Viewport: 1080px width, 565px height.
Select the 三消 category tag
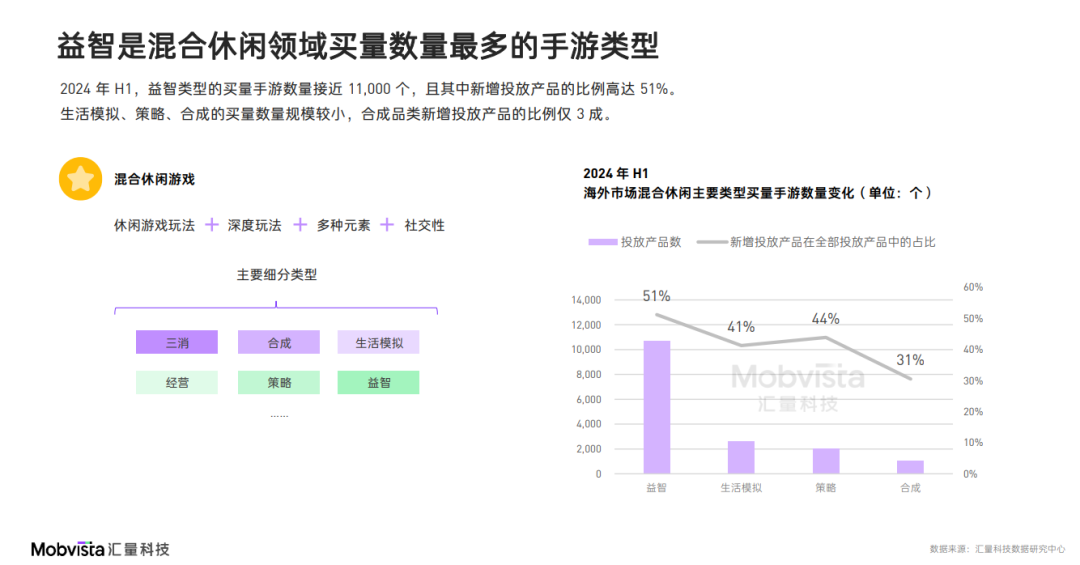[177, 342]
